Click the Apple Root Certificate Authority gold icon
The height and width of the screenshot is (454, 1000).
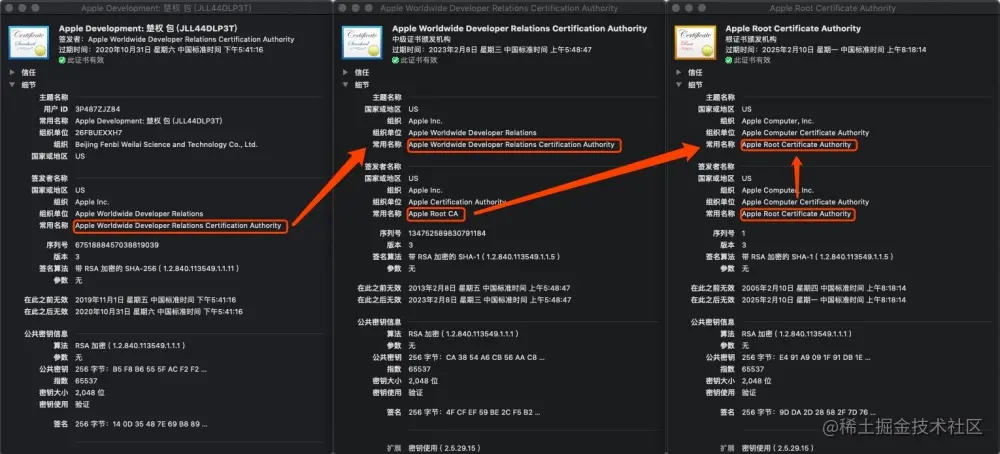point(696,43)
